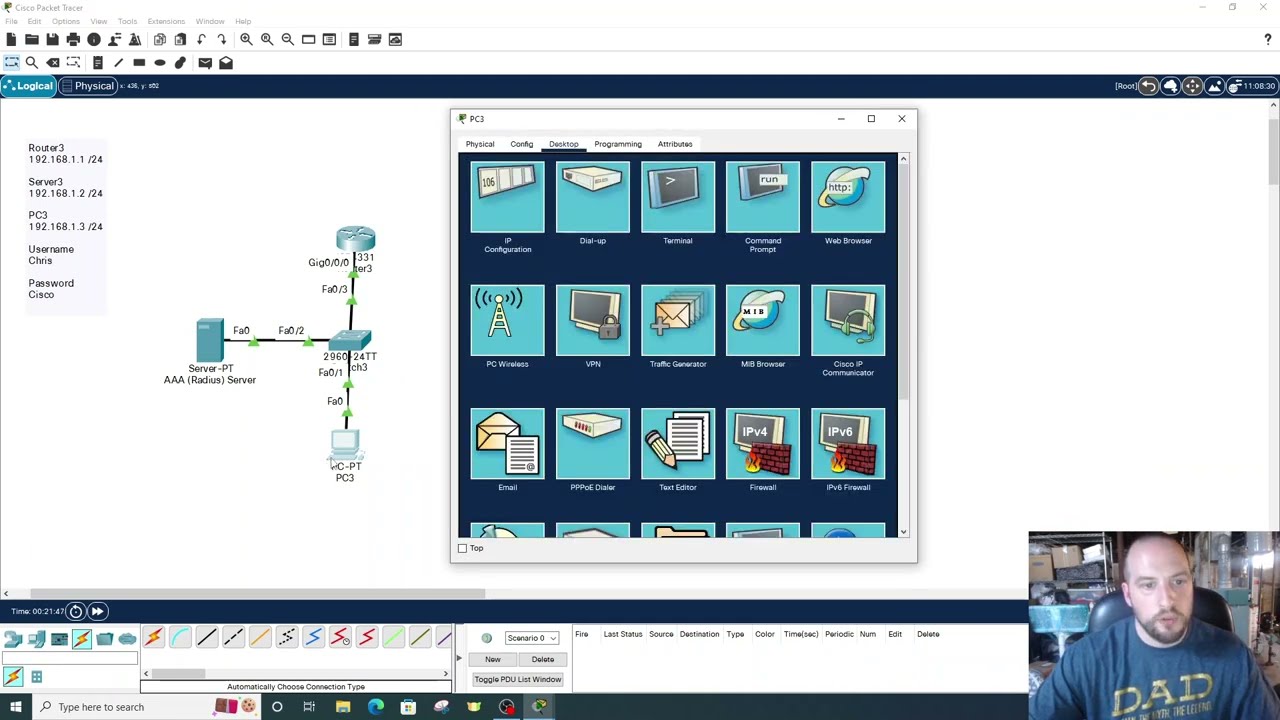Switch to Logical workspace view
The width and height of the screenshot is (1280, 720).
28,86
